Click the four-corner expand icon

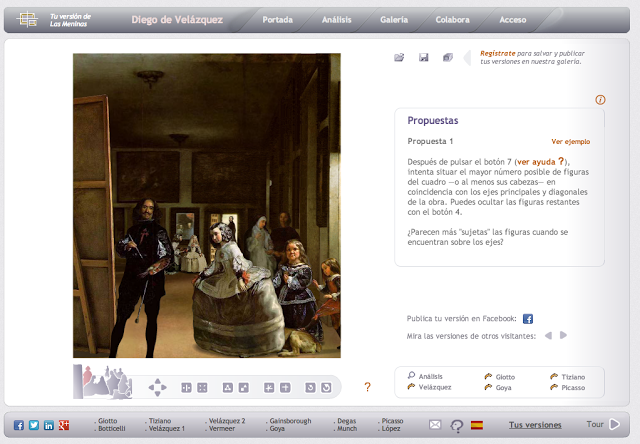click(202, 388)
